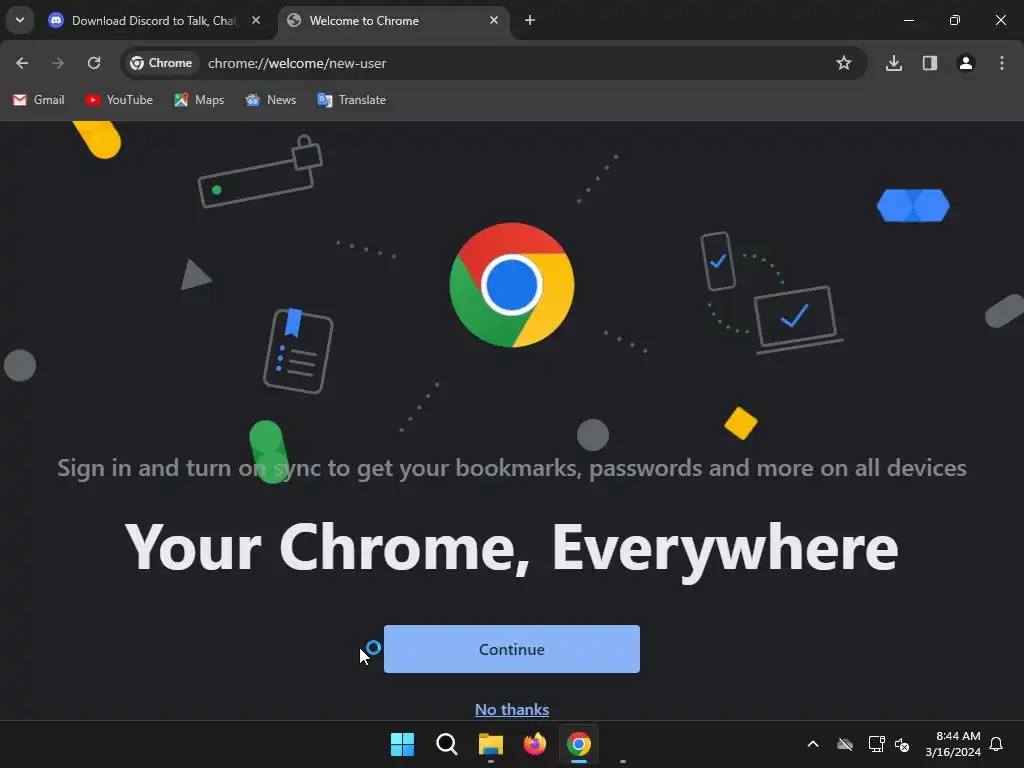Click the Chrome site info chip
The image size is (1024, 768).
[161, 63]
